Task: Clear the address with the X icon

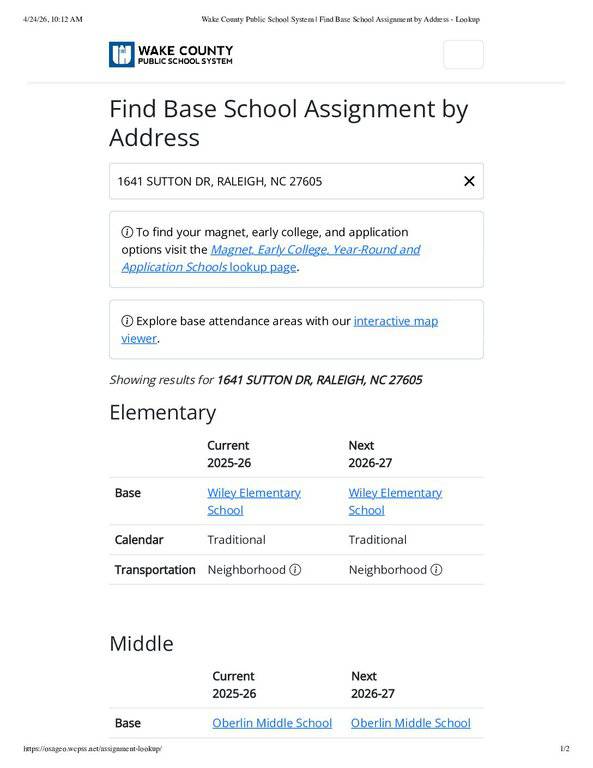Action: coord(469,181)
